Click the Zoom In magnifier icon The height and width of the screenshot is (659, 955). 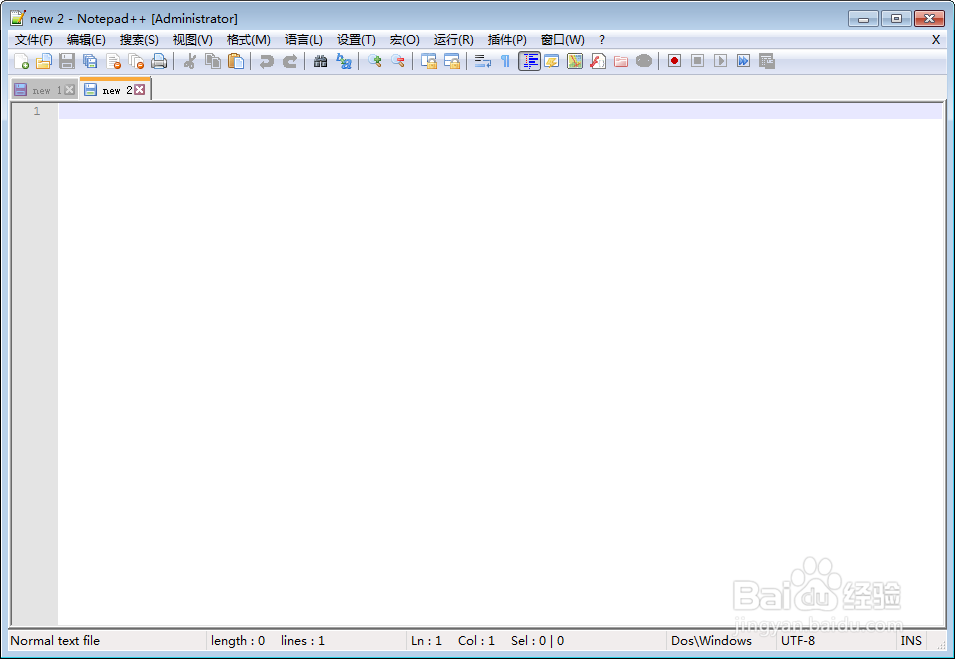(x=375, y=61)
